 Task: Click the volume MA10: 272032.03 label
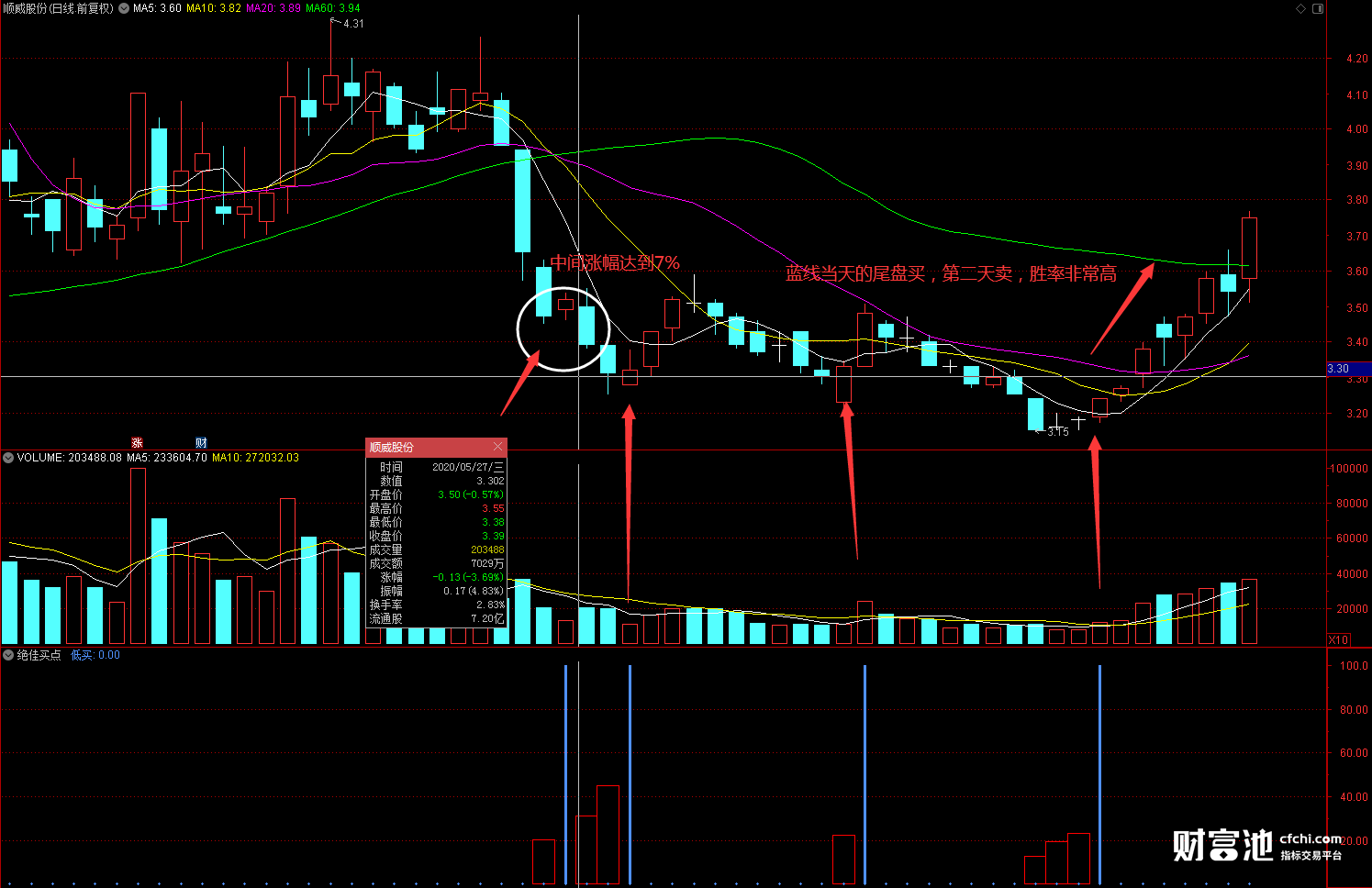coord(256,458)
